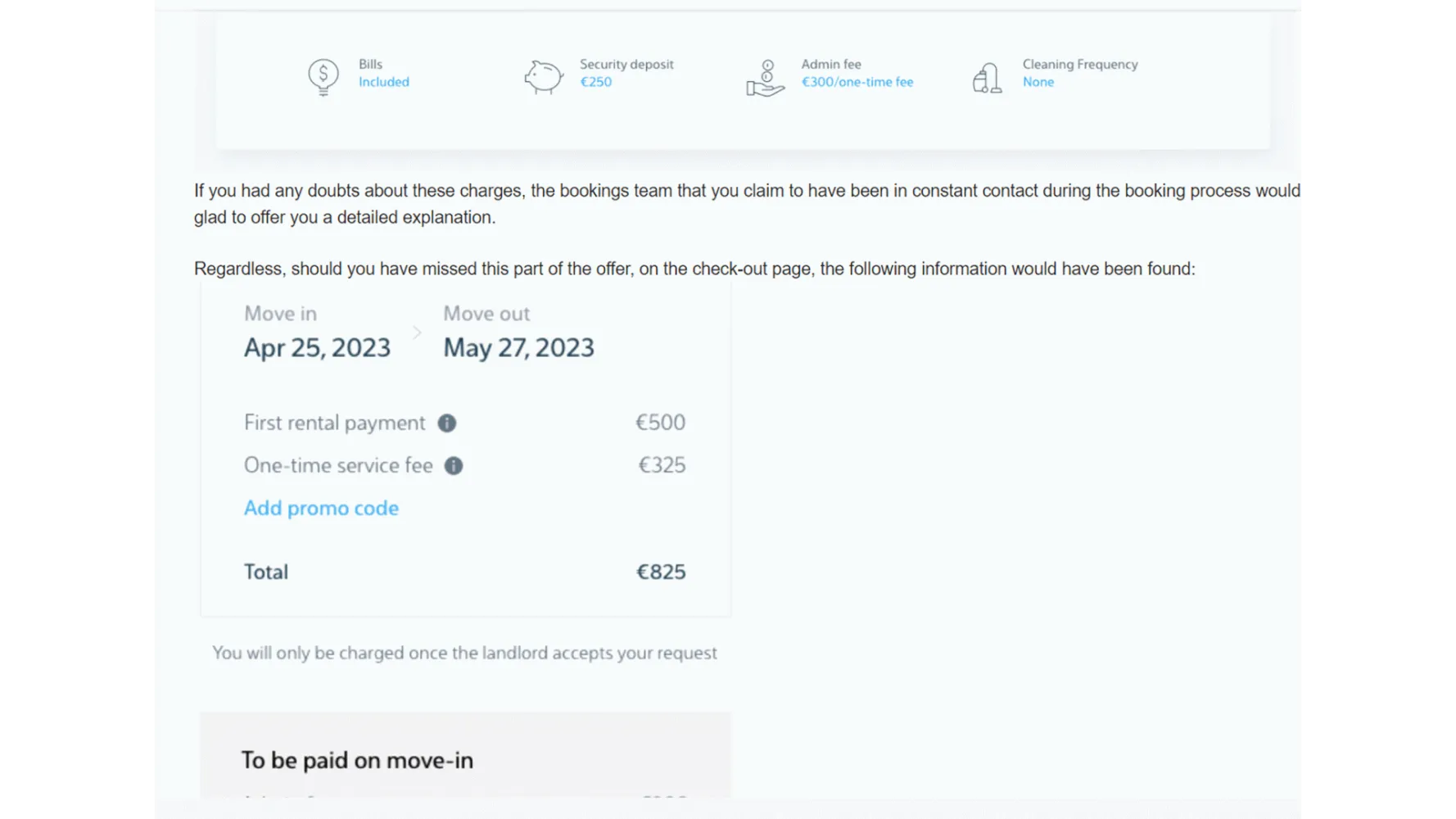Click the To be paid on move-in heading
The image size is (1456, 819).
[357, 760]
